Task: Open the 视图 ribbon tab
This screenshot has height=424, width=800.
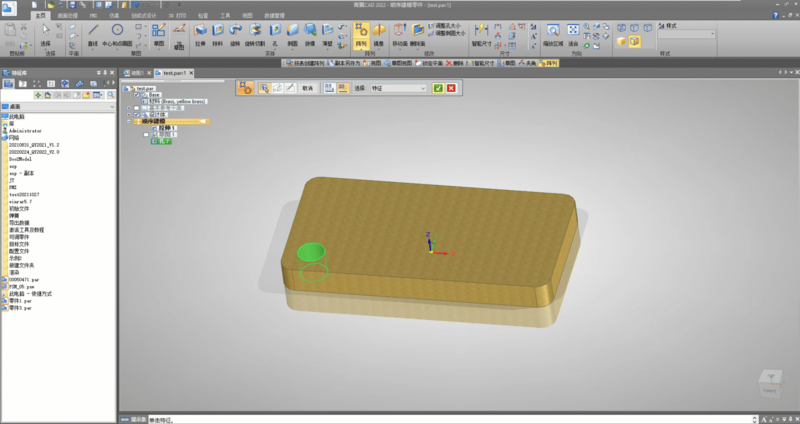Action: pos(245,17)
